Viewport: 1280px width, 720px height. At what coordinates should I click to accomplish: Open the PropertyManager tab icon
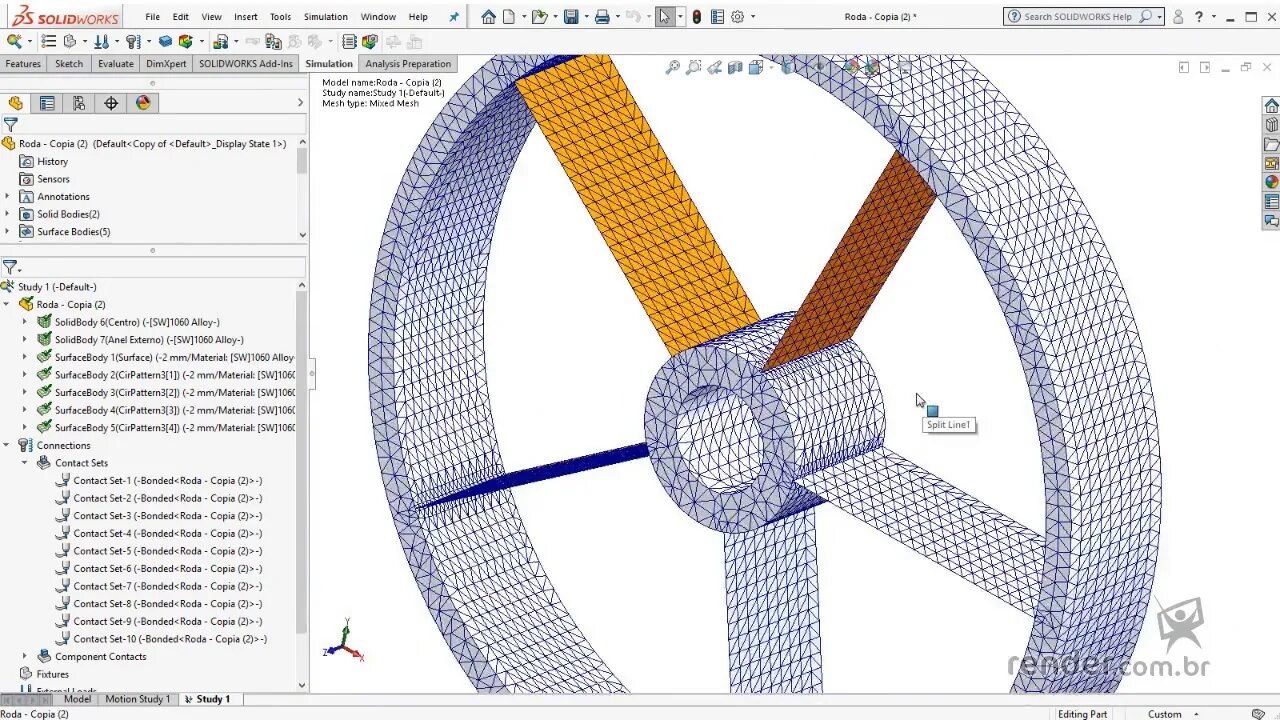47,103
